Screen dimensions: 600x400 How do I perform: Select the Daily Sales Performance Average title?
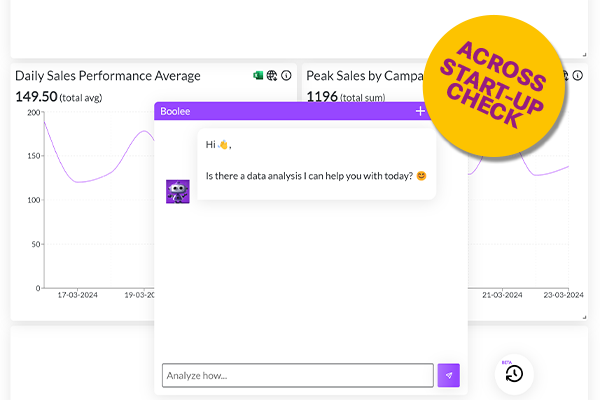(108, 76)
